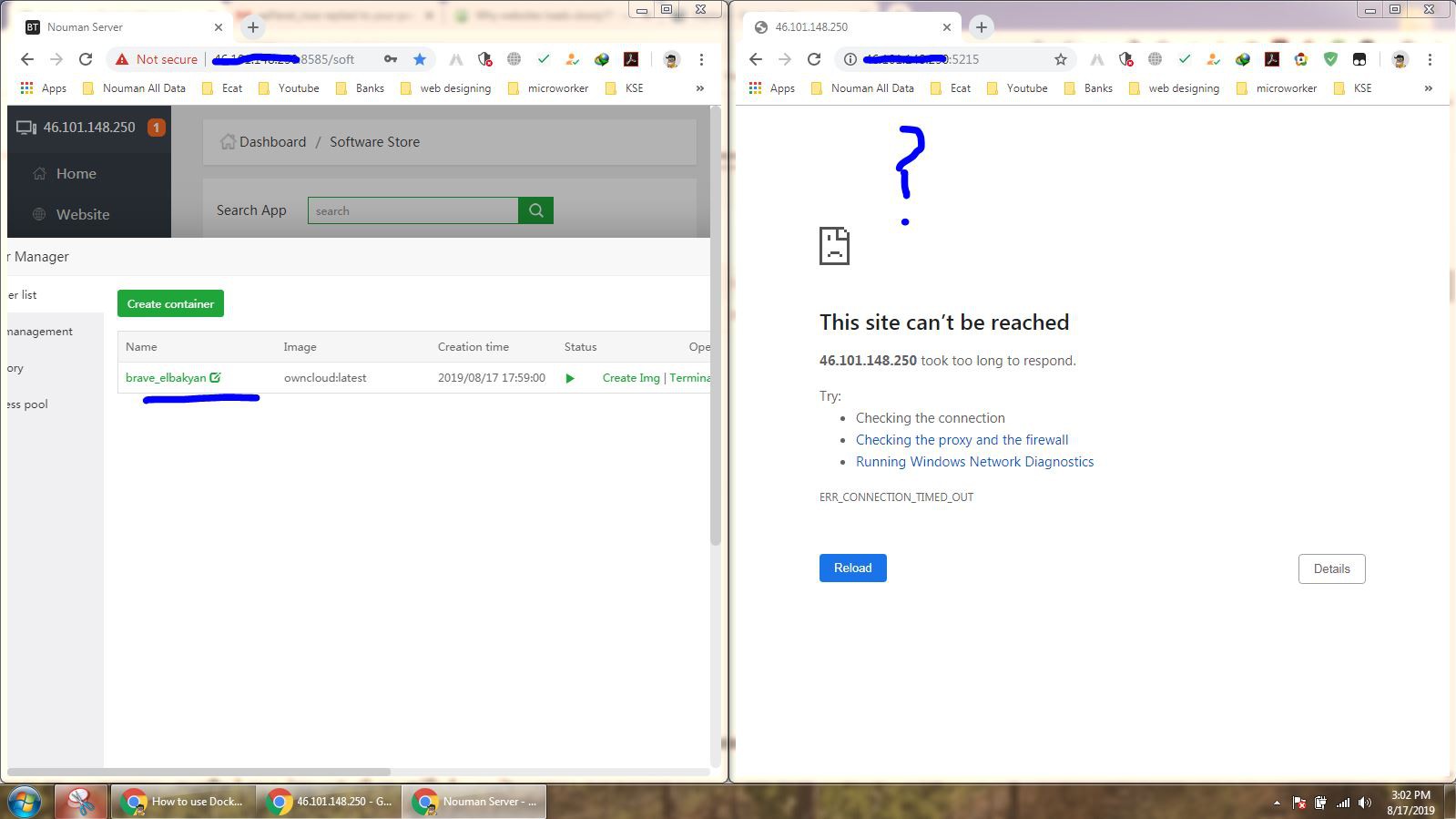
Task: Open the Snipping Tool on the taskbar
Action: point(80,802)
